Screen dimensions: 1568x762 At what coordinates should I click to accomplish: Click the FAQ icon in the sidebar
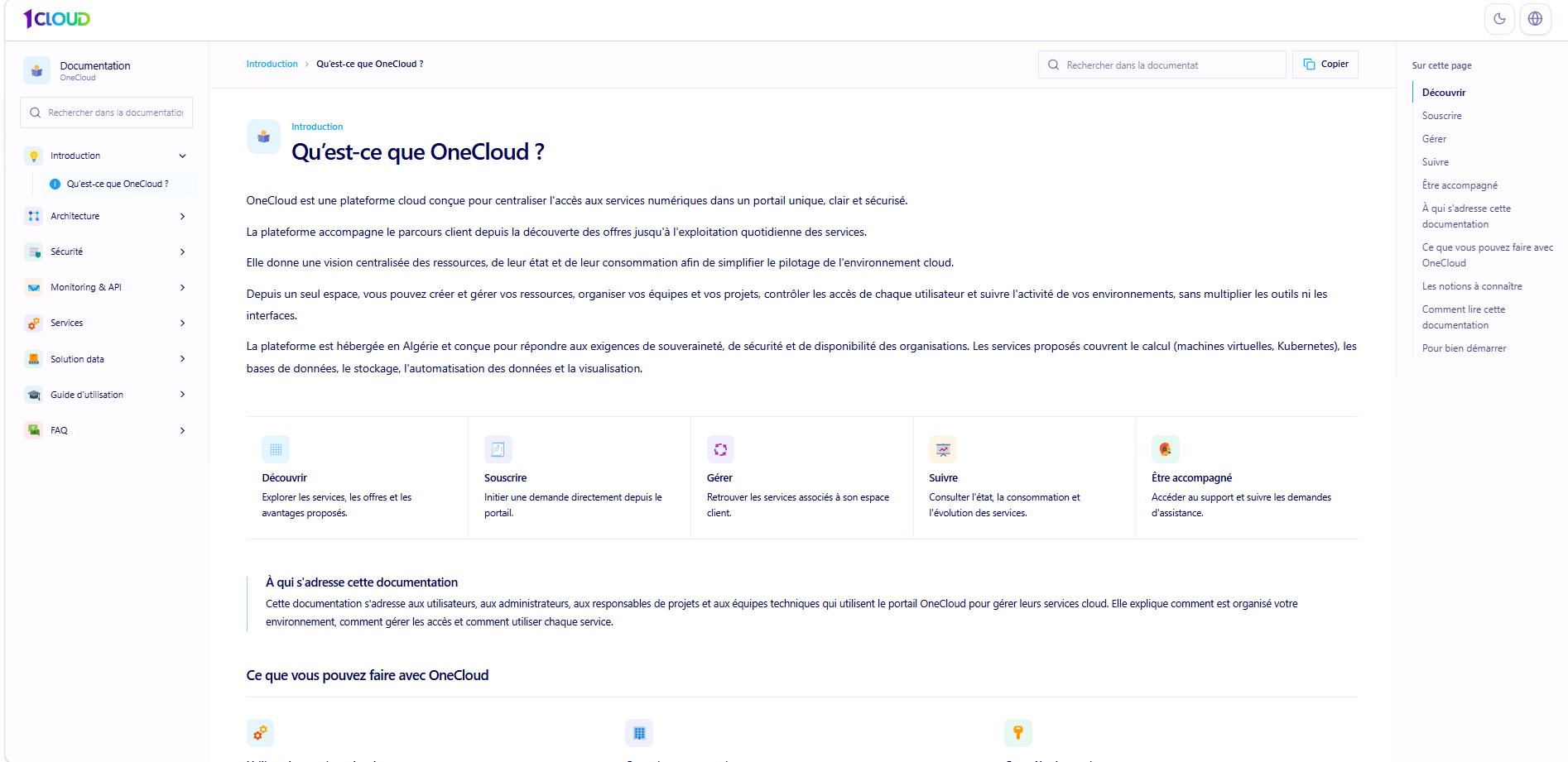[x=34, y=430]
